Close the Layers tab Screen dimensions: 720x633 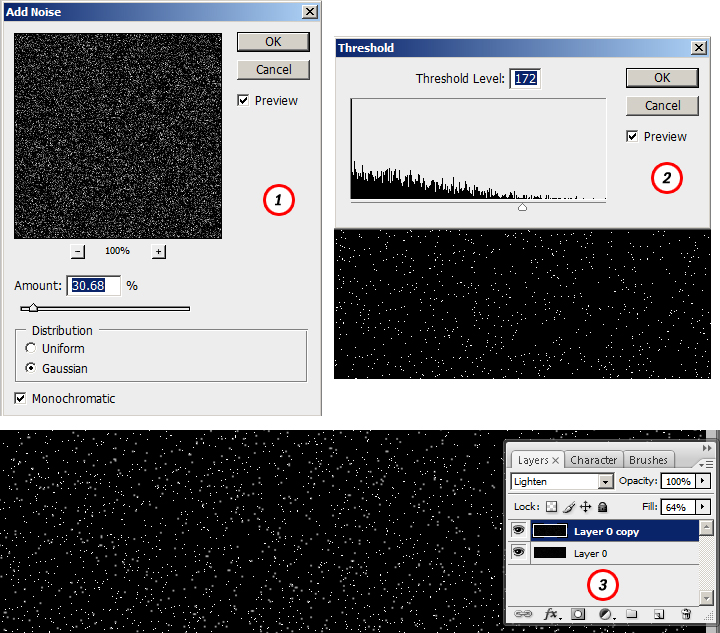[x=555, y=460]
